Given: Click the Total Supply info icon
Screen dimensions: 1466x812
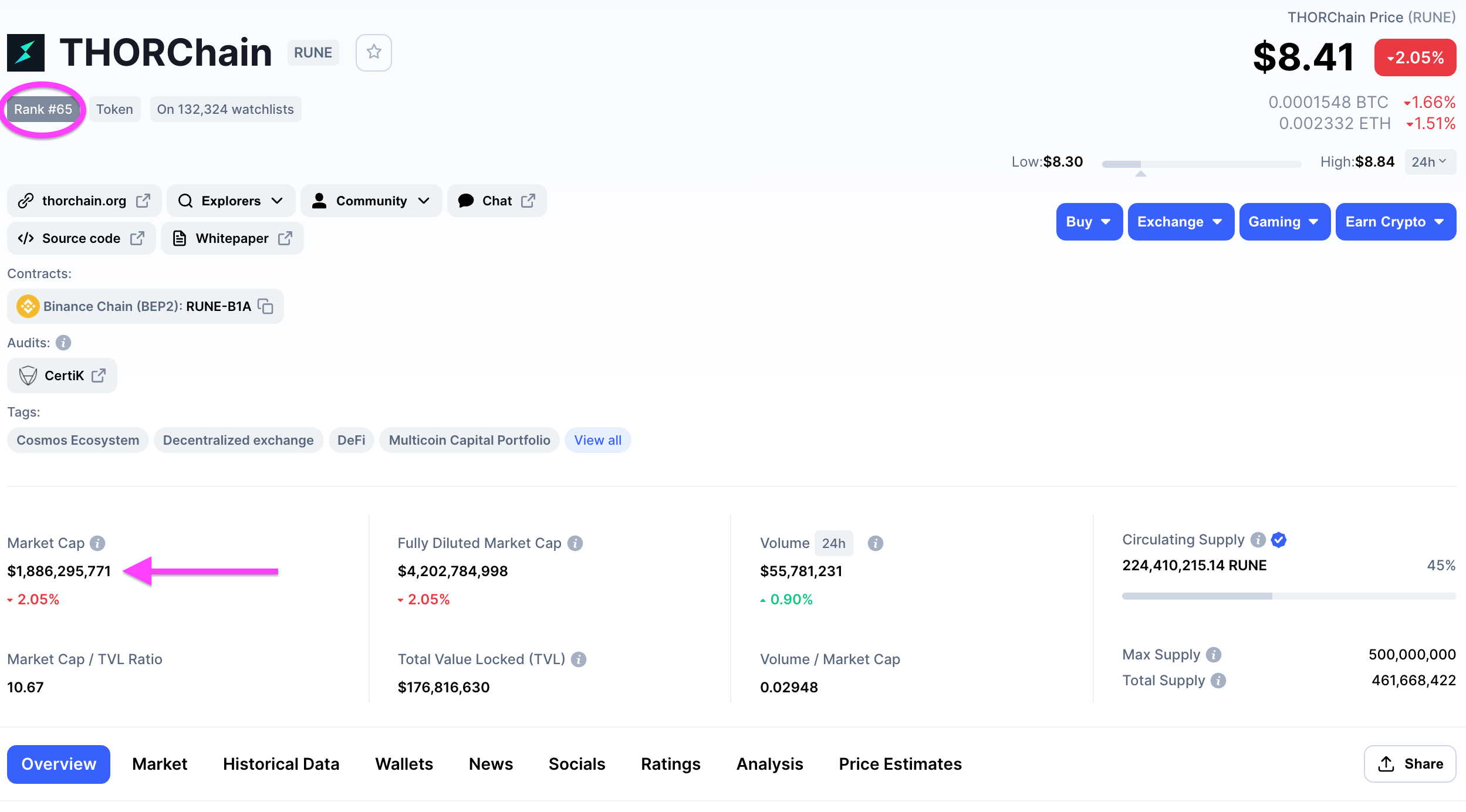Looking at the screenshot, I should coord(1218,681).
